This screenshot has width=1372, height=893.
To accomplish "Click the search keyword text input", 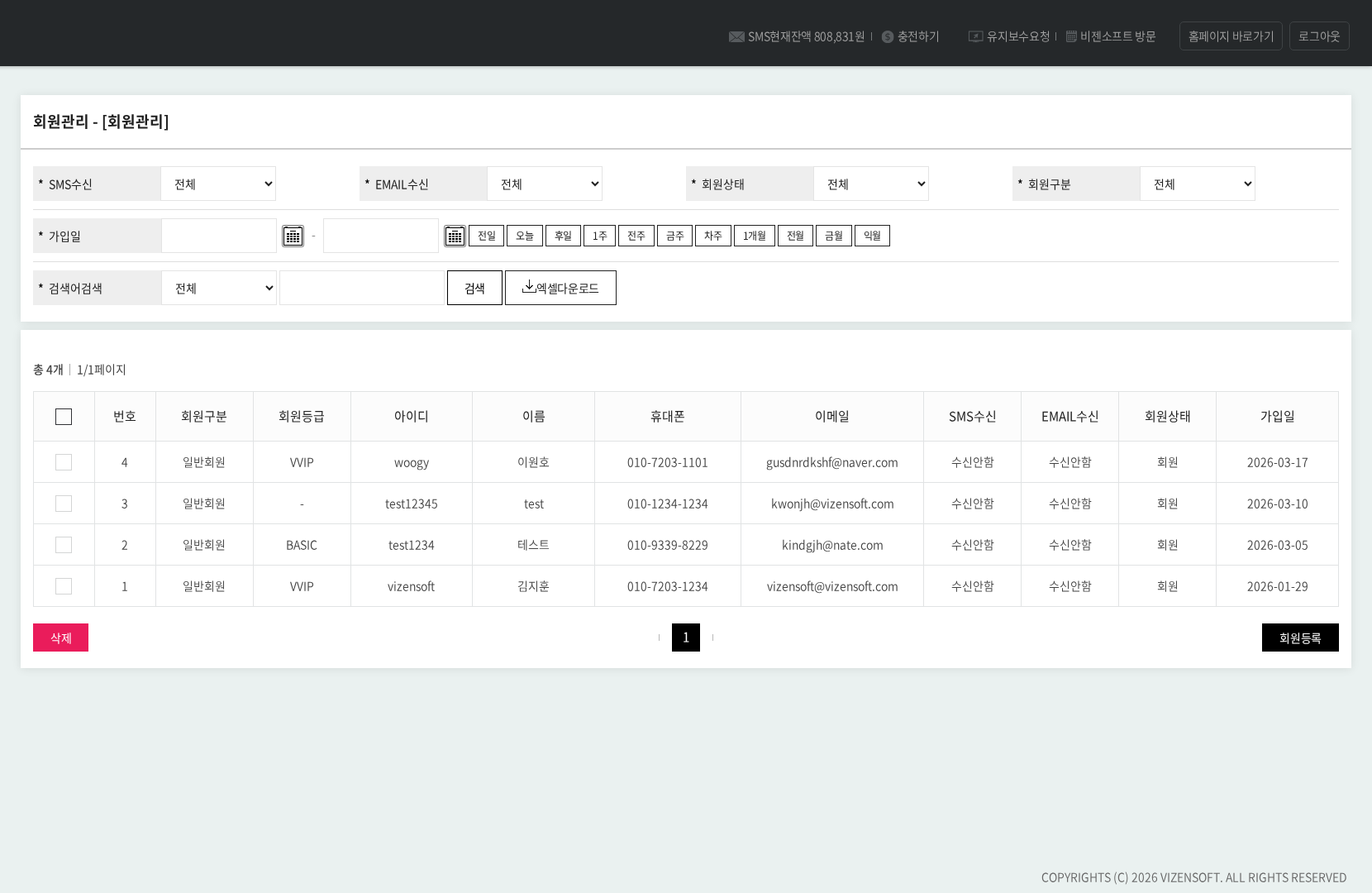I will coord(362,288).
